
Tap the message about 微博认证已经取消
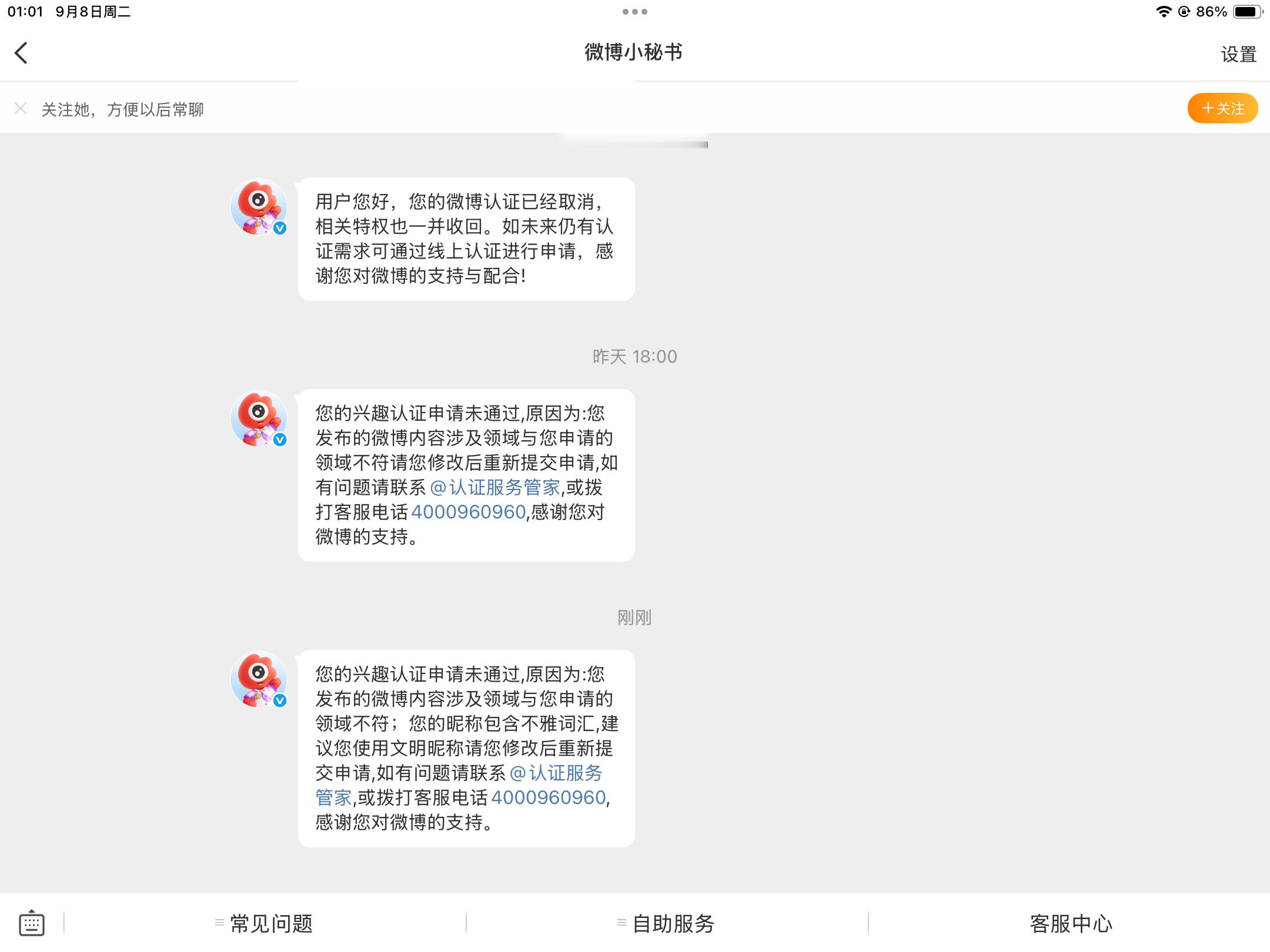466,239
